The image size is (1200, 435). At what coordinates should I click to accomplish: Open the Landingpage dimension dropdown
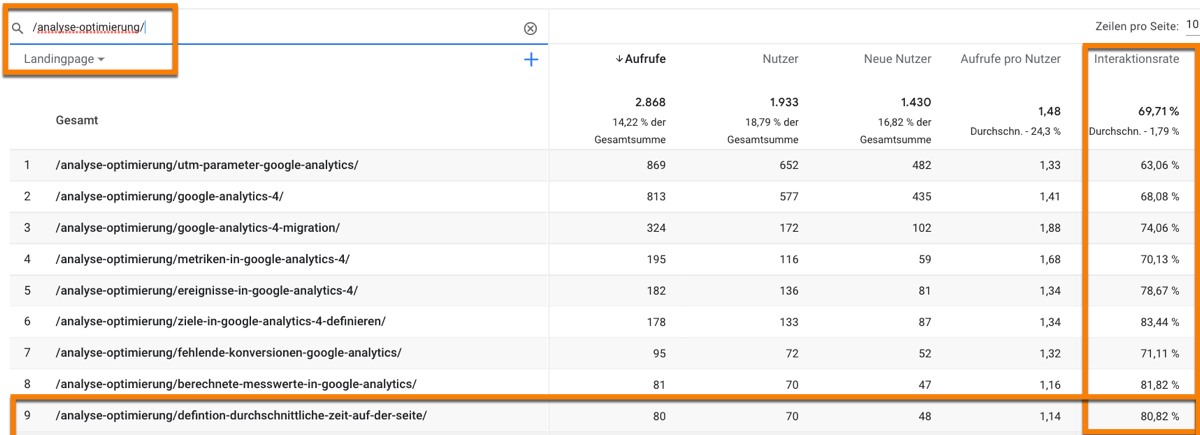[64, 60]
